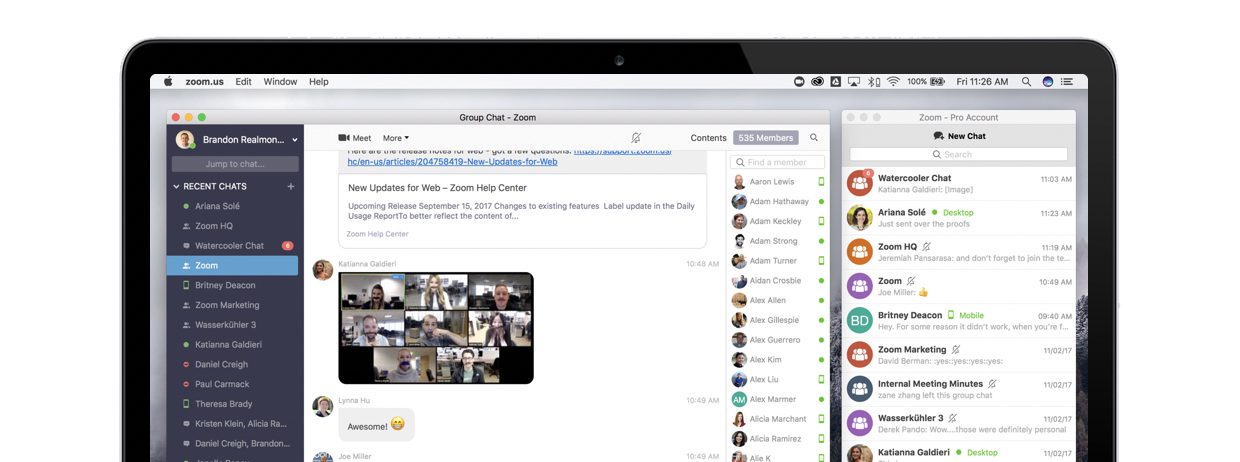Image resolution: width=1240 pixels, height=462 pixels.
Task: Switch to the Contents view
Action: click(708, 138)
